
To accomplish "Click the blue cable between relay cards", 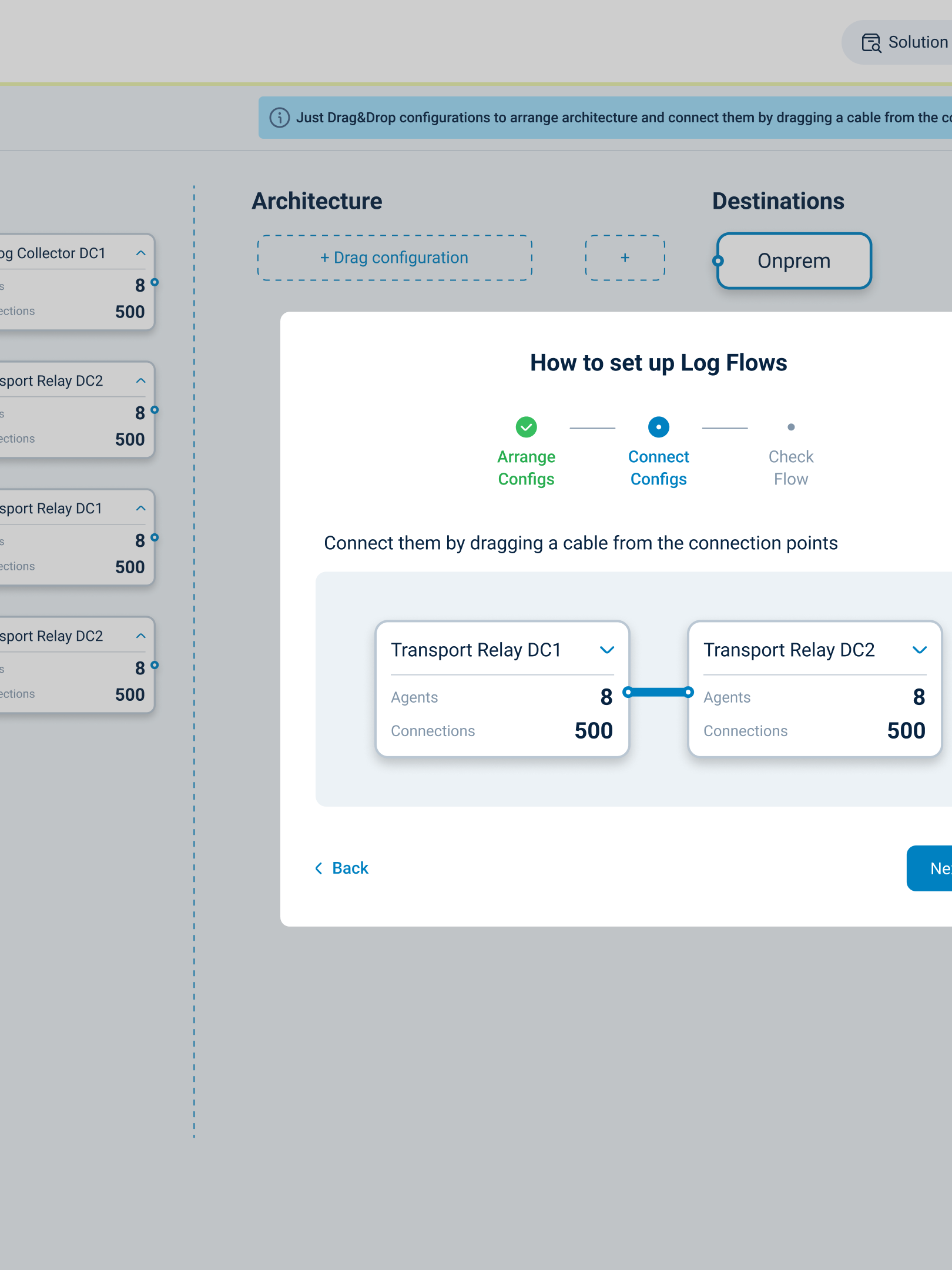I will [658, 692].
